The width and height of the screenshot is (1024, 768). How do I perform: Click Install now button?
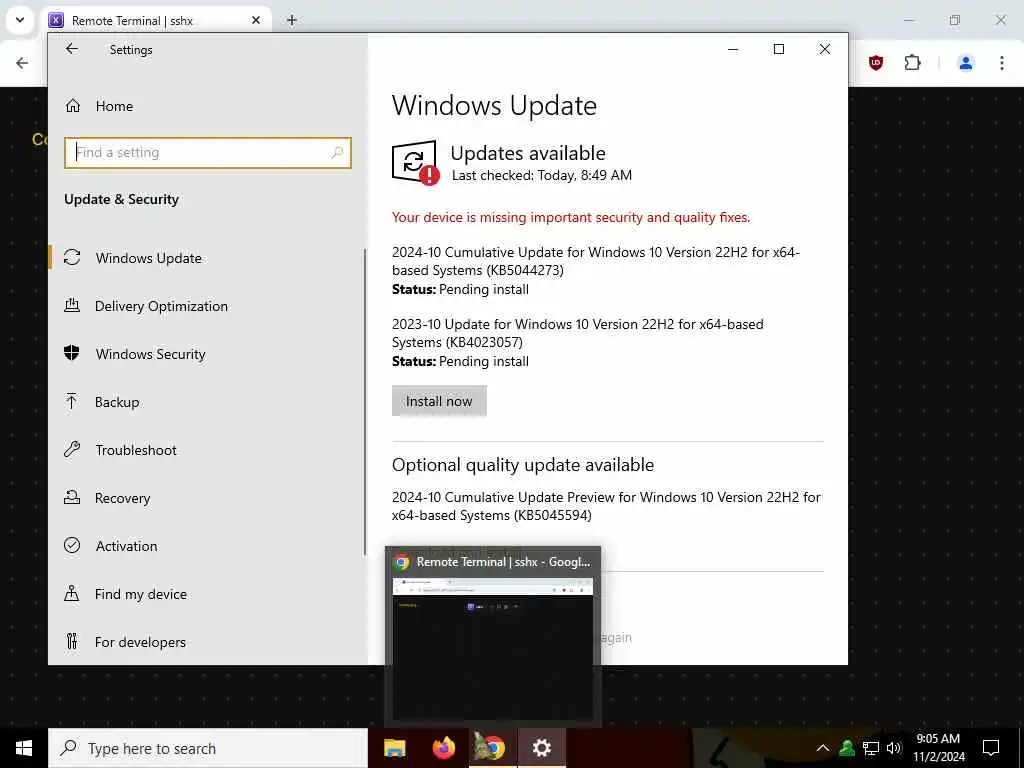point(439,401)
